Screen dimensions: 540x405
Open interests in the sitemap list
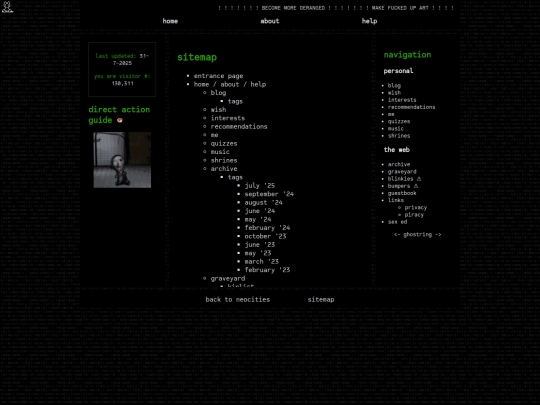click(228, 118)
